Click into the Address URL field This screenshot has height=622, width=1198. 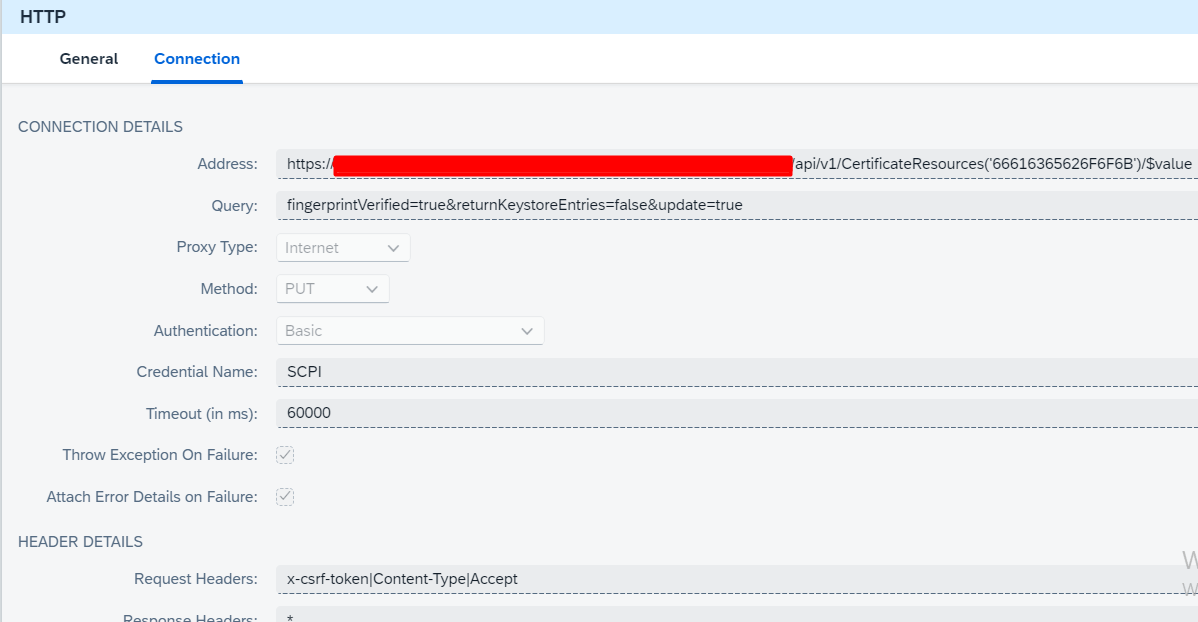pos(990,164)
